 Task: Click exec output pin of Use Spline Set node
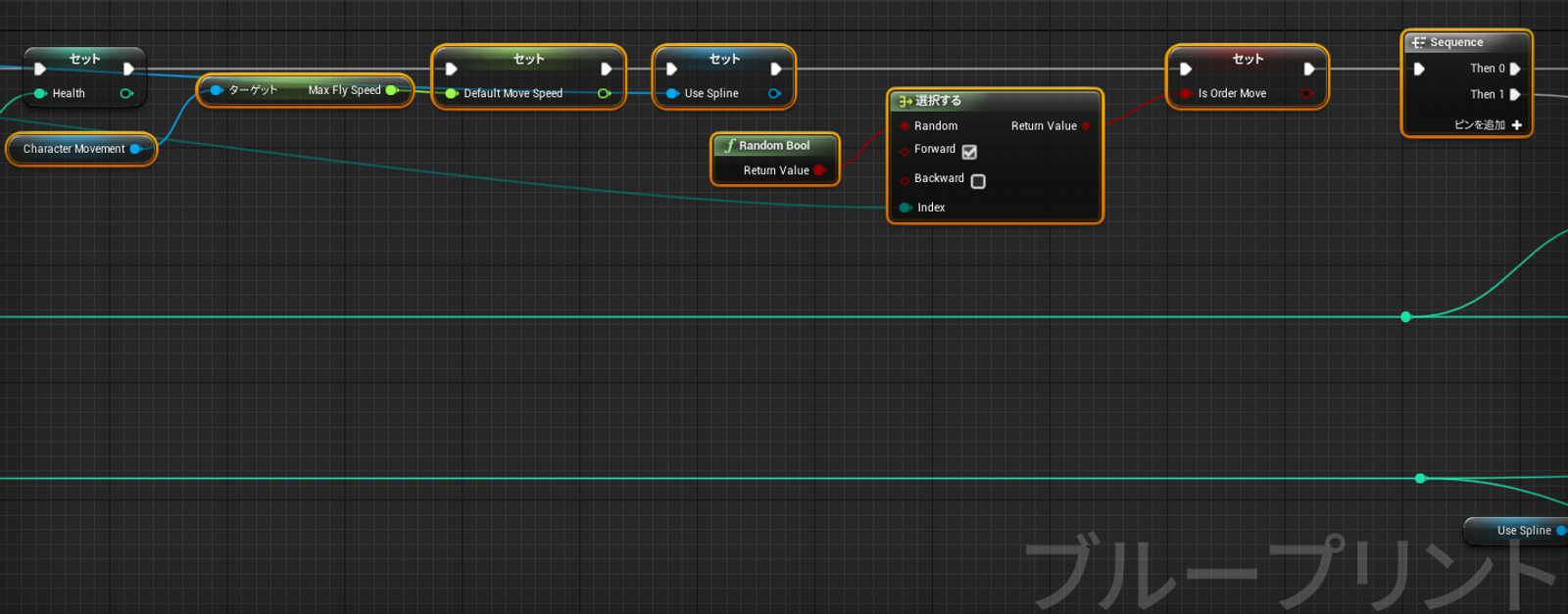[776, 69]
